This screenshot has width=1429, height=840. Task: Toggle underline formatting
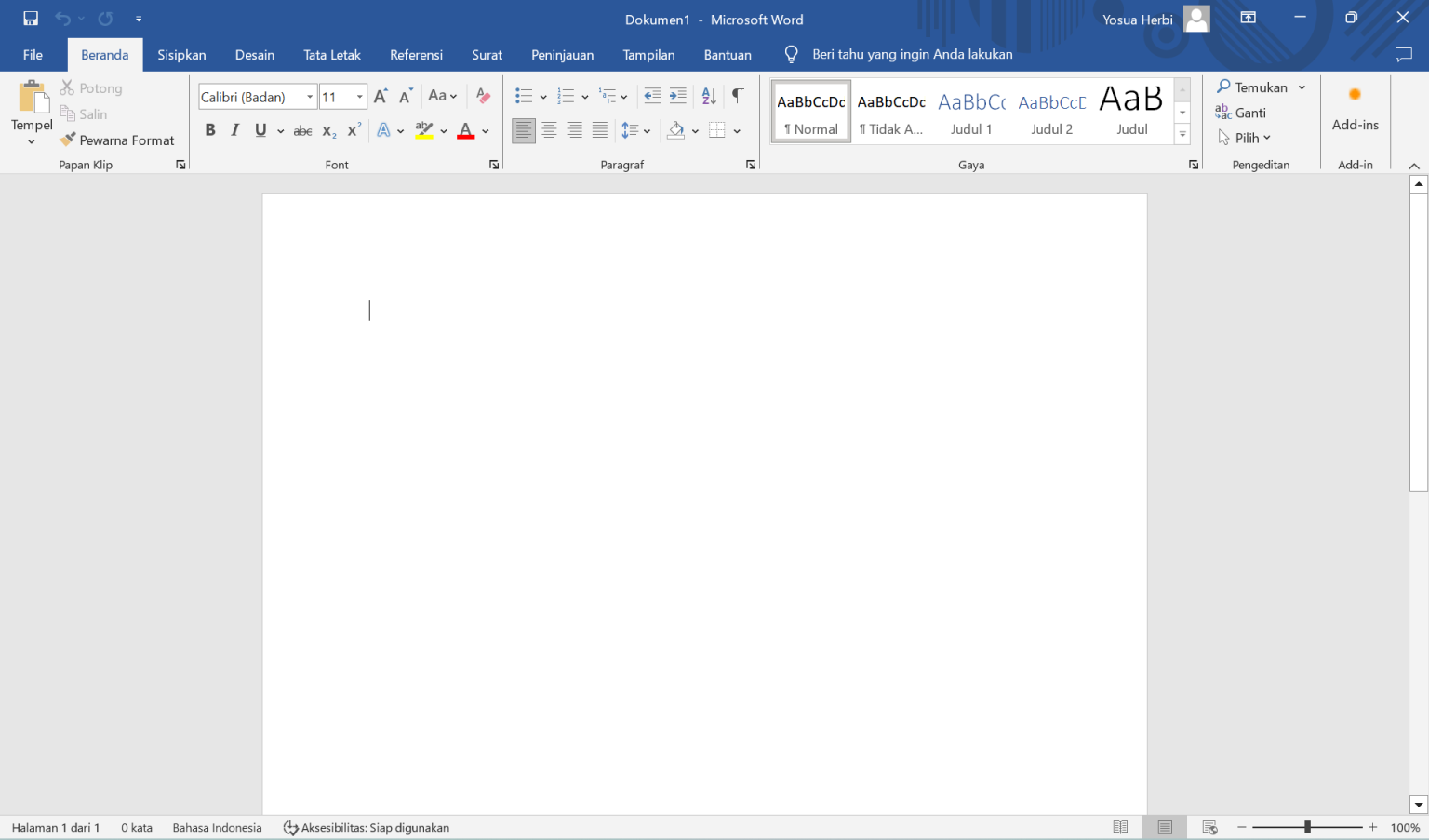point(260,130)
